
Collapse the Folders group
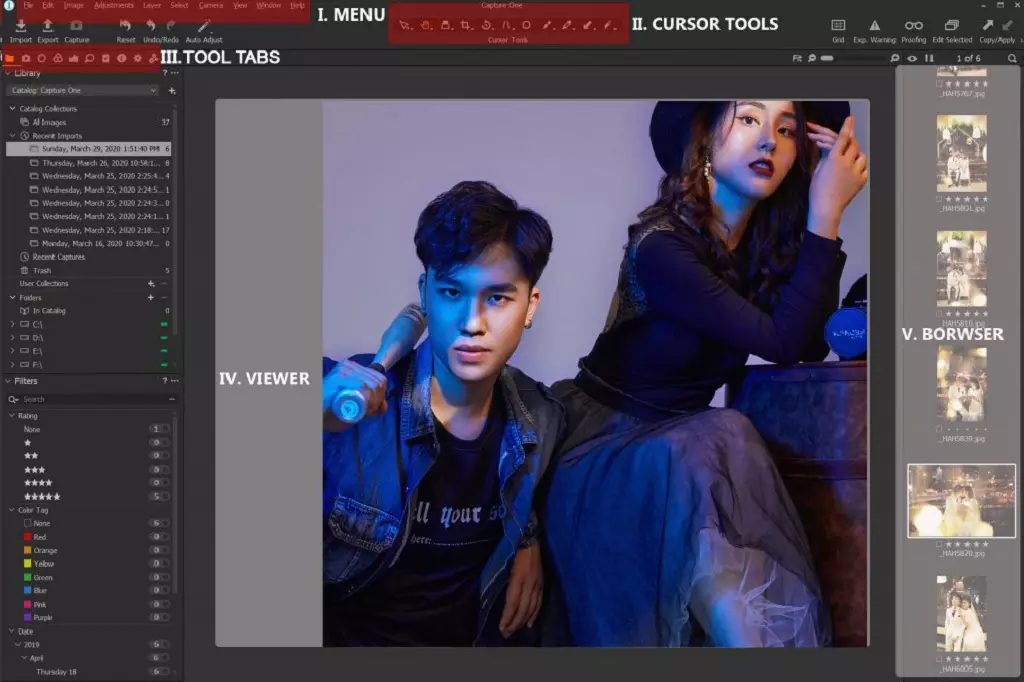pos(12,297)
